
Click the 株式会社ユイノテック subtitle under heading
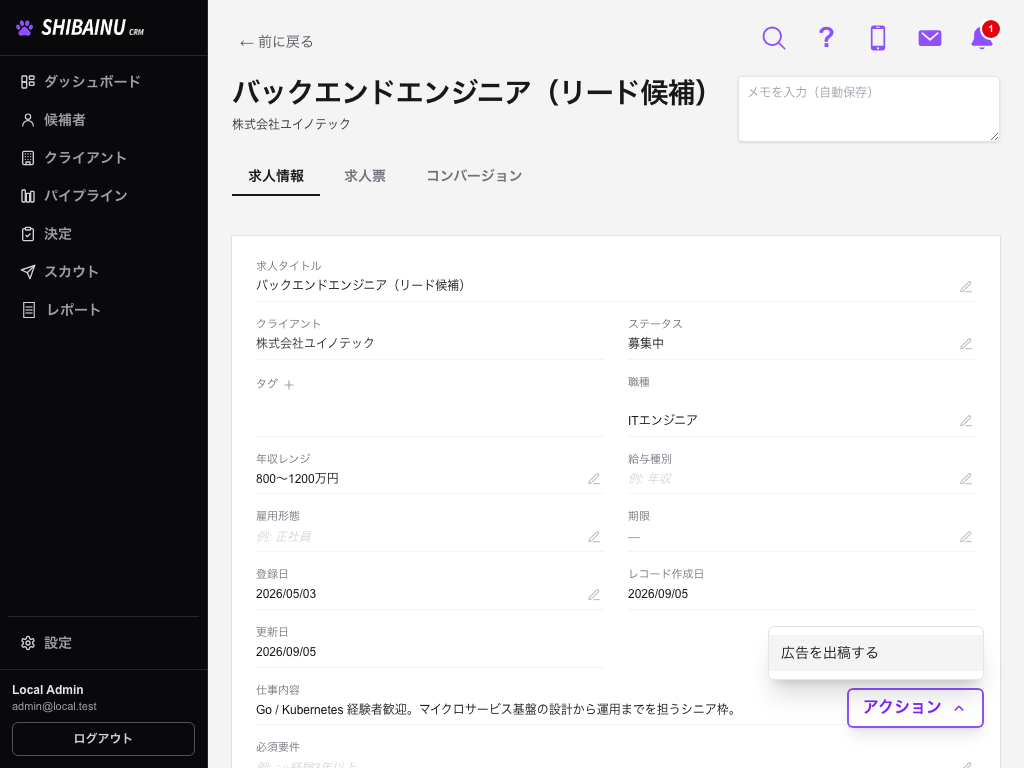pyautogui.click(x=291, y=124)
